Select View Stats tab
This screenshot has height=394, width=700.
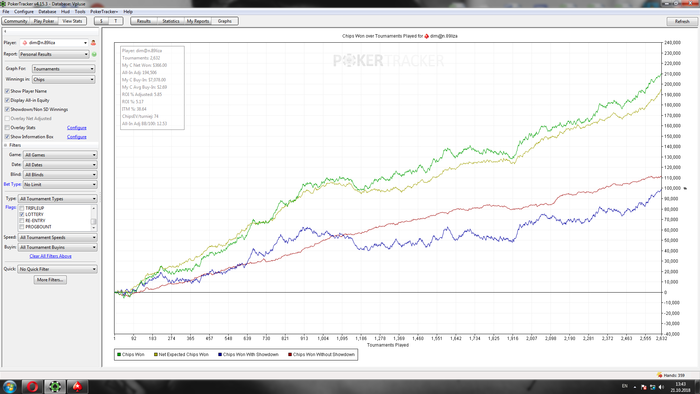coord(72,21)
